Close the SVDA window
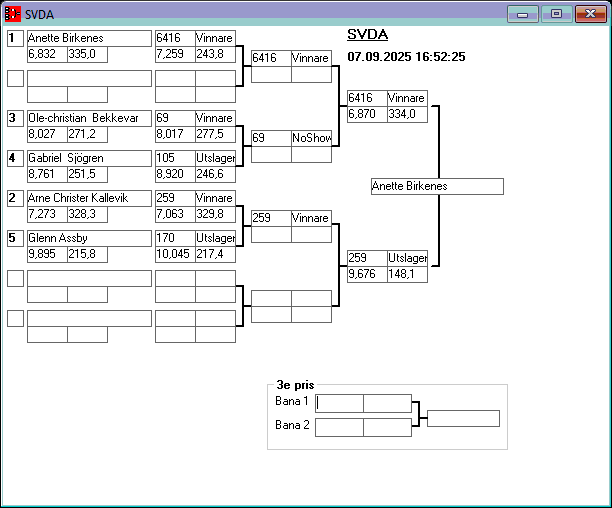This screenshot has height=508, width=612. (589, 14)
